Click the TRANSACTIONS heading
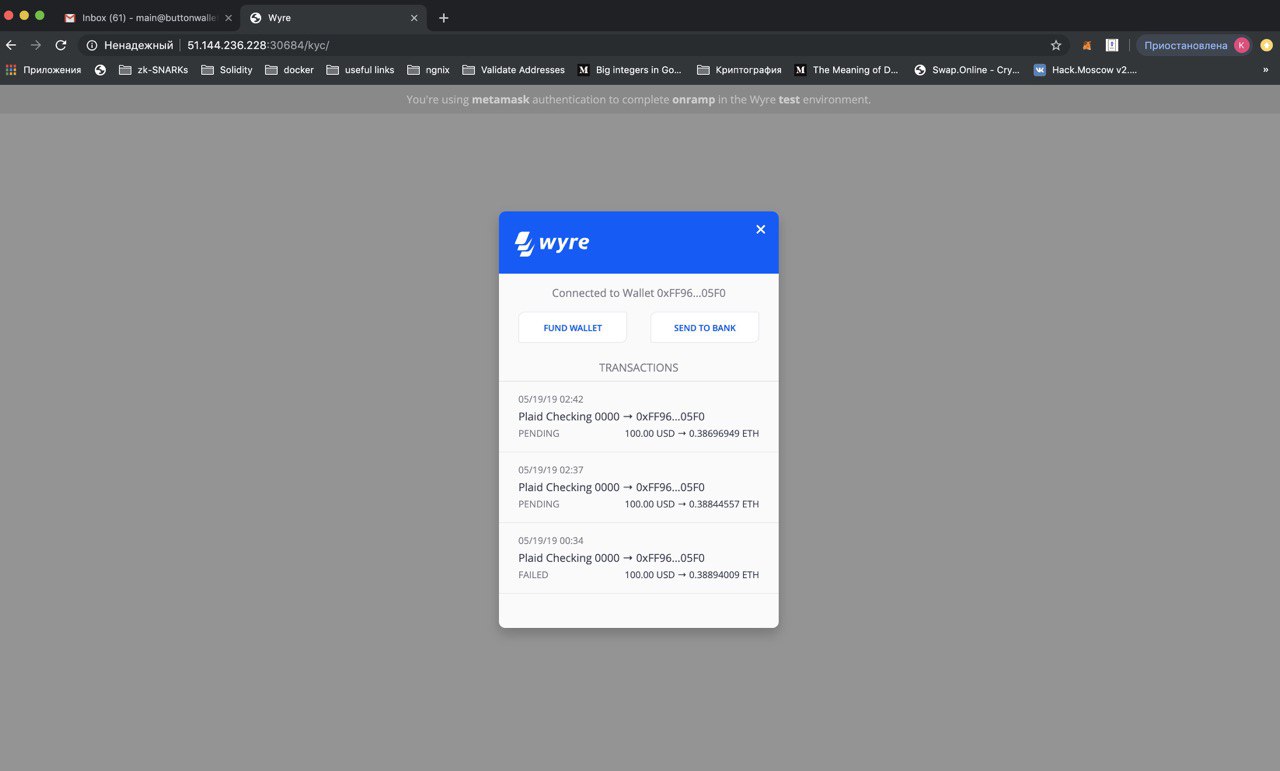 click(x=638, y=368)
